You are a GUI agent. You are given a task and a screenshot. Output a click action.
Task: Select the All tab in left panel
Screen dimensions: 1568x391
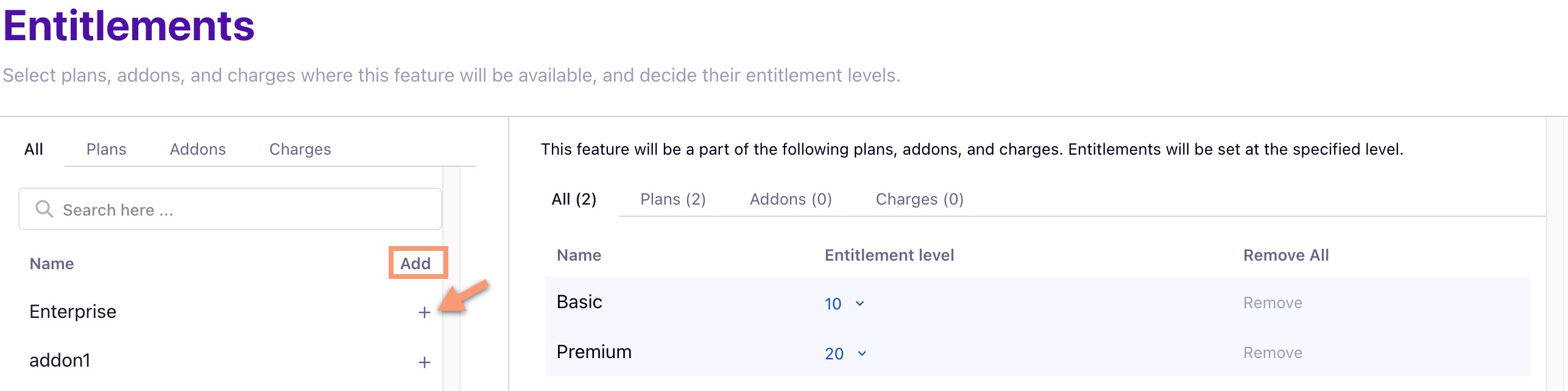pos(34,149)
